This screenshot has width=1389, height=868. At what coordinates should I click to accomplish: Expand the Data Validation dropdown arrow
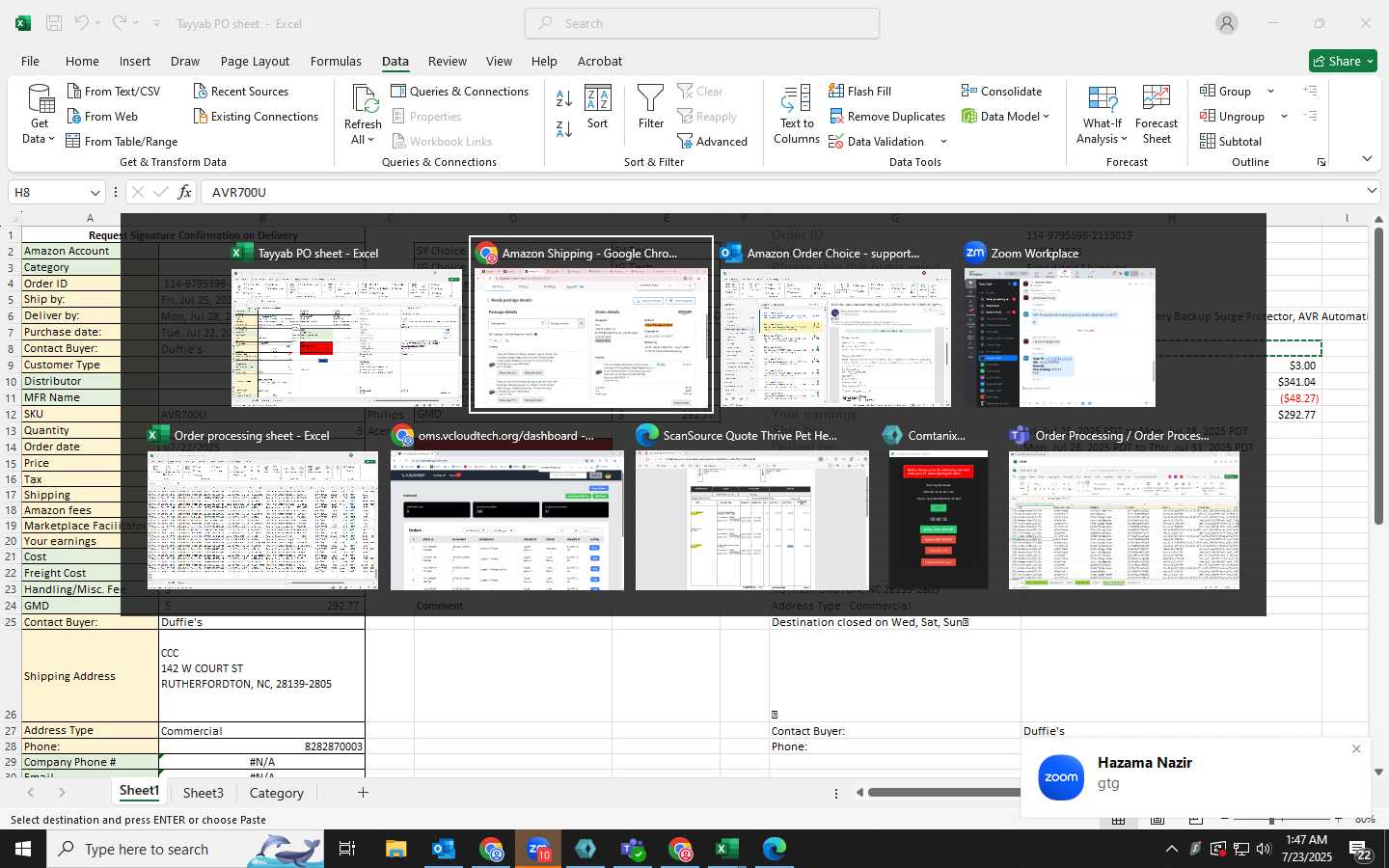click(x=943, y=142)
